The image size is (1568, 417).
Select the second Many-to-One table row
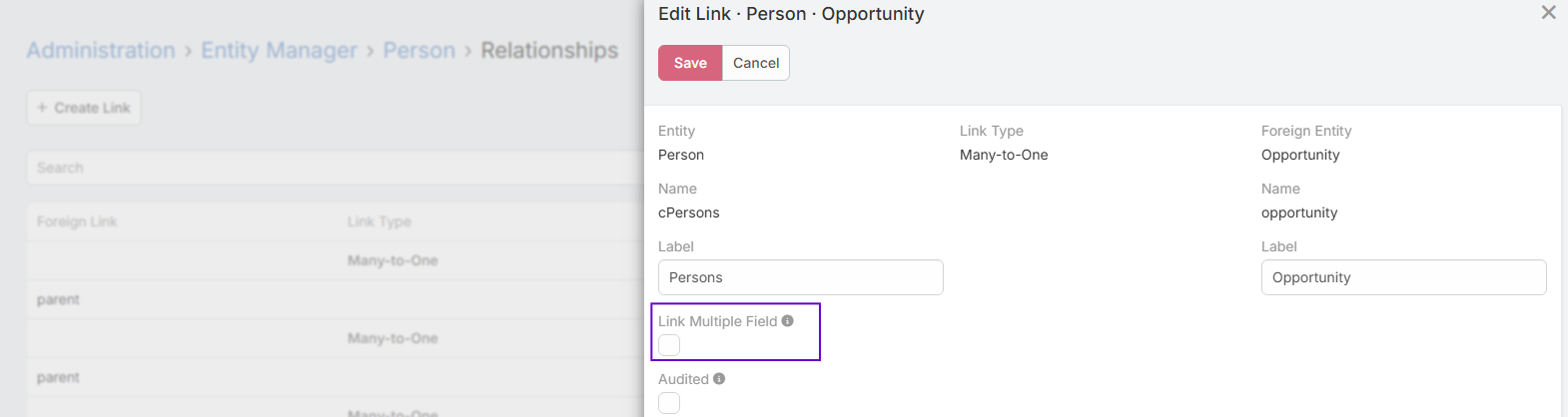(392, 338)
